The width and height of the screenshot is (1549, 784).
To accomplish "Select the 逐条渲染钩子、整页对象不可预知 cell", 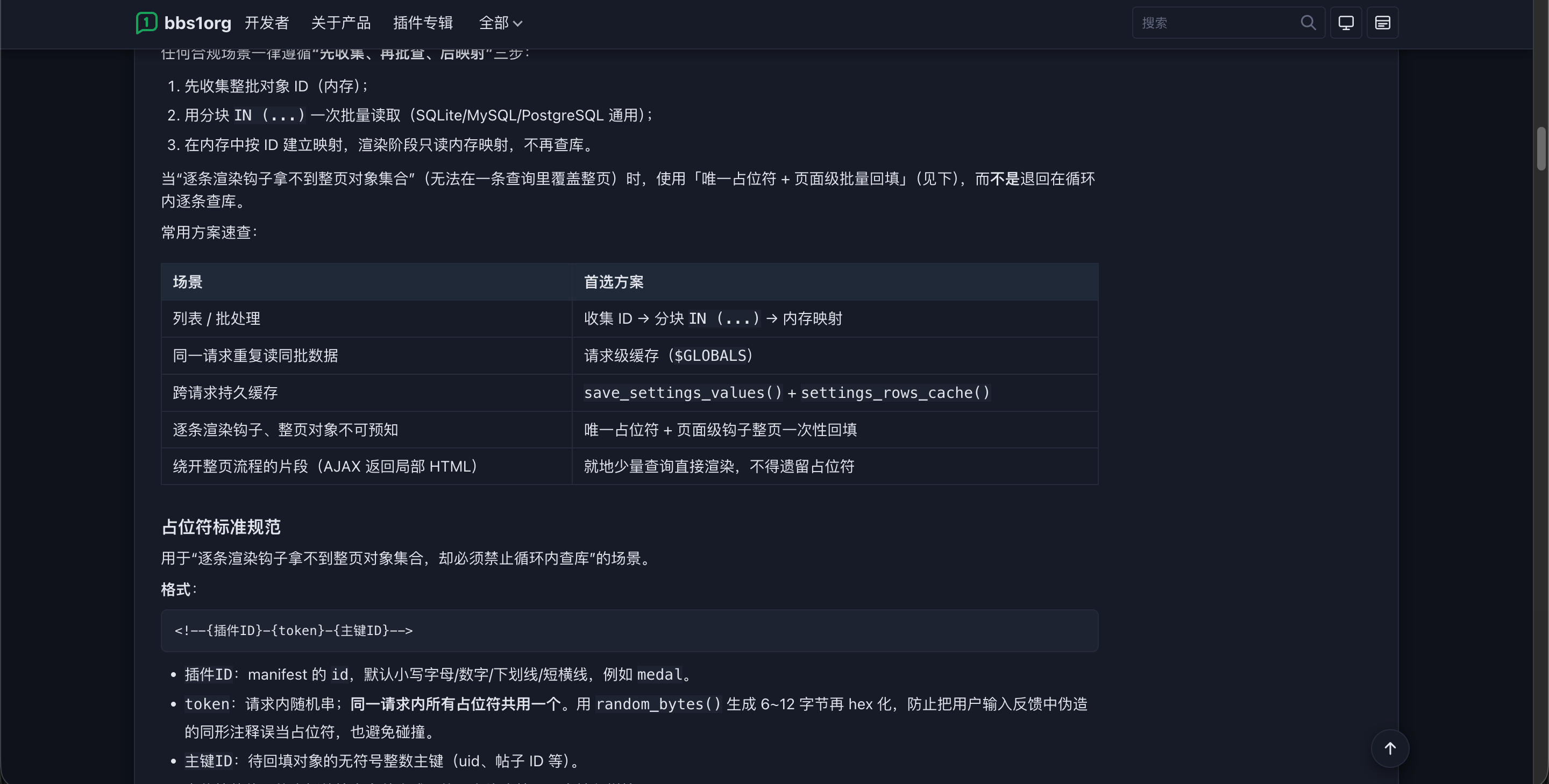I will point(366,430).
